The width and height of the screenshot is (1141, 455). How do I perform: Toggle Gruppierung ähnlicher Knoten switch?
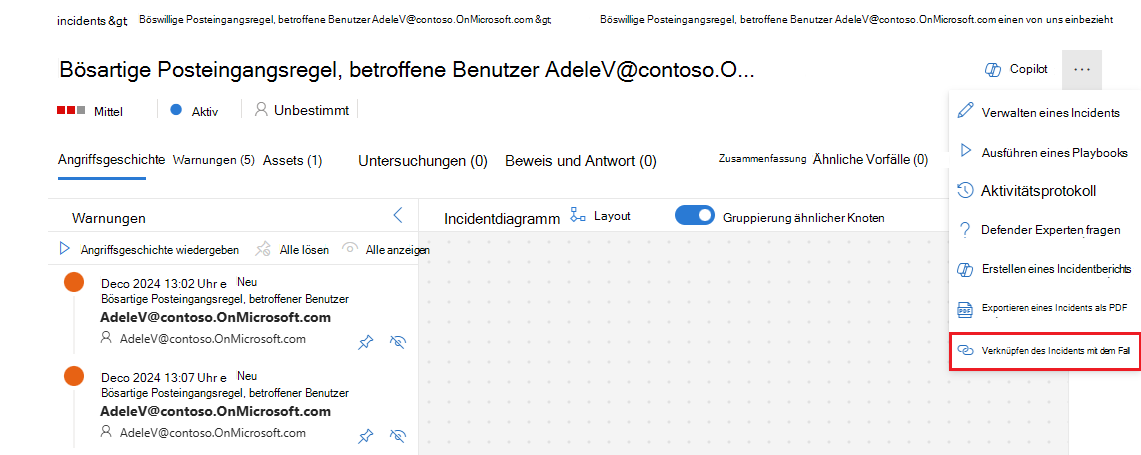(x=695, y=216)
